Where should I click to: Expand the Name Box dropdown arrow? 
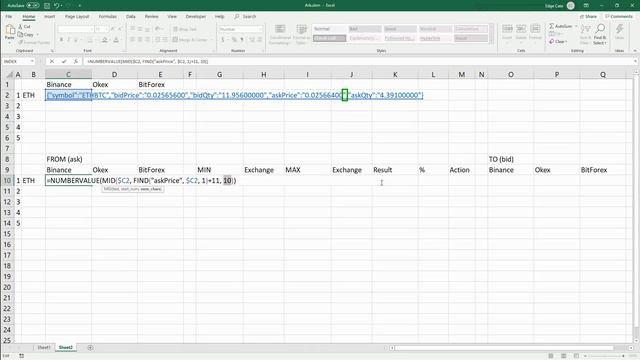coord(31,61)
